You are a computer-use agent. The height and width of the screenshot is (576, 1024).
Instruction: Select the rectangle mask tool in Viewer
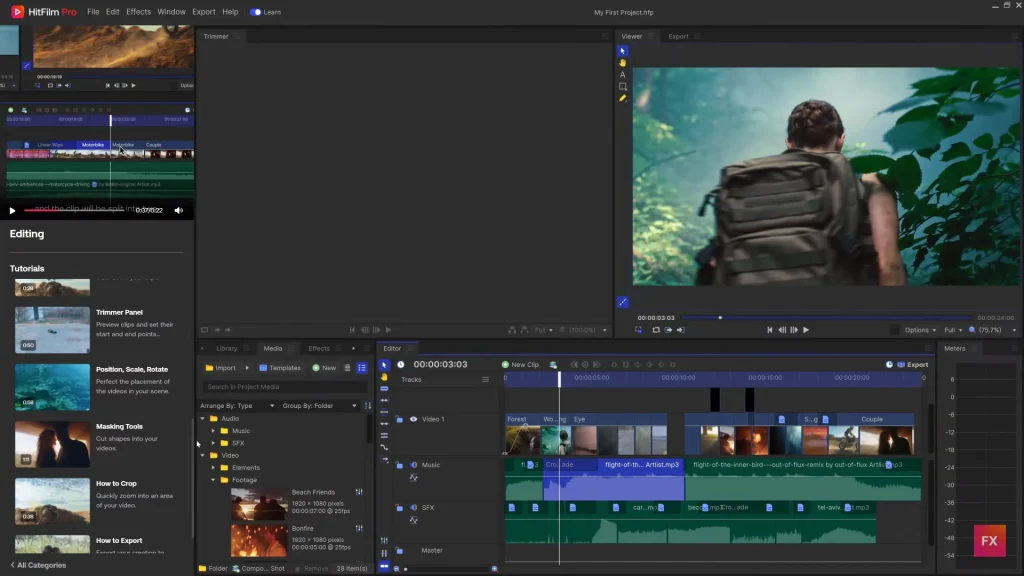pos(622,86)
